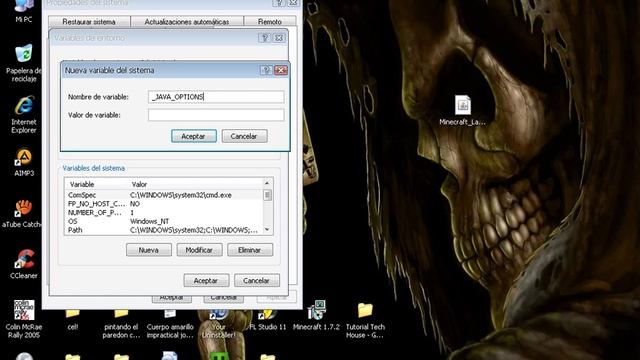The width and height of the screenshot is (640, 360).
Task: Click Nueva under Variables del sistema
Action: coord(149,250)
